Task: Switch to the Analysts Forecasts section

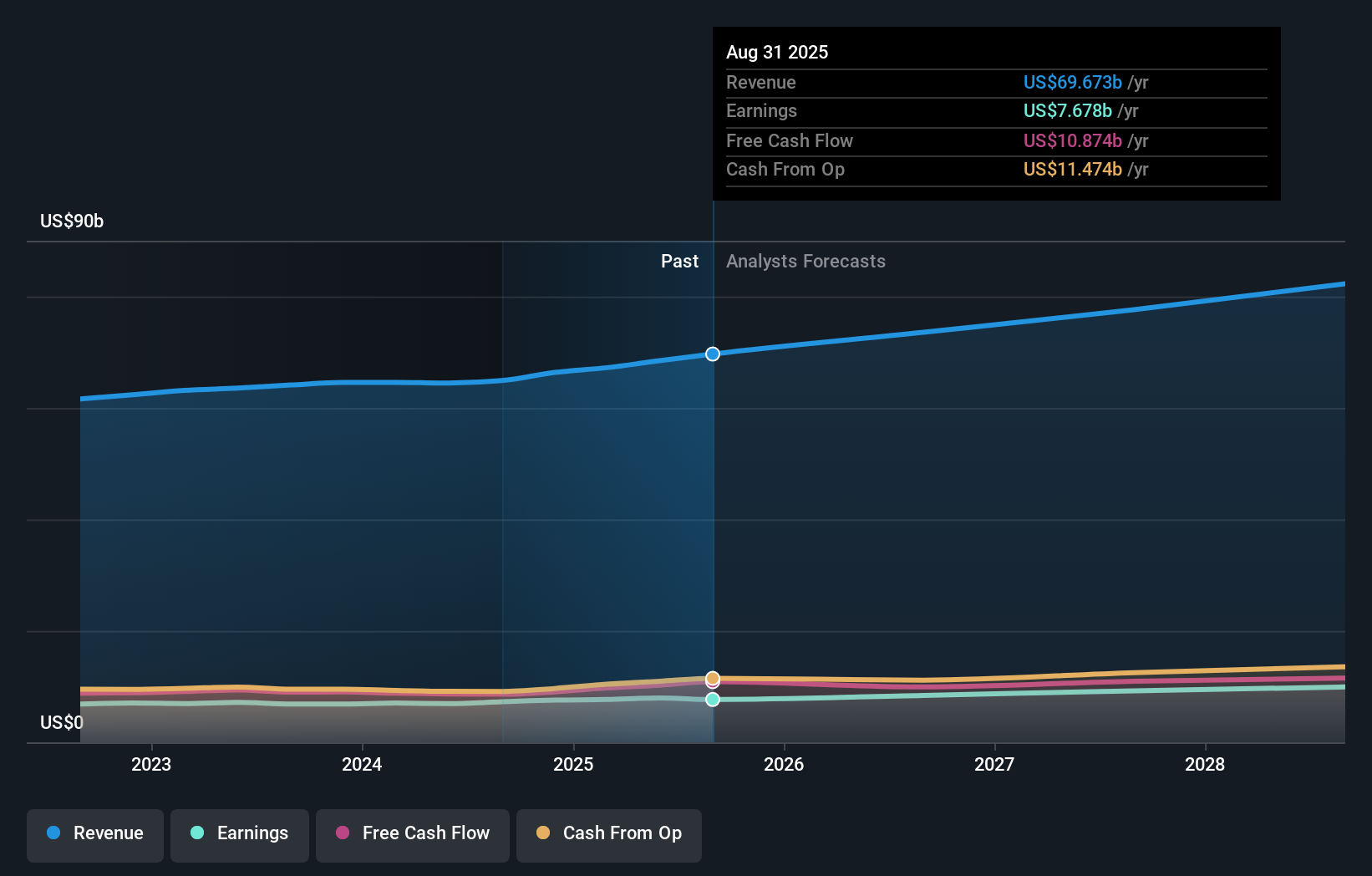Action: 805,261
